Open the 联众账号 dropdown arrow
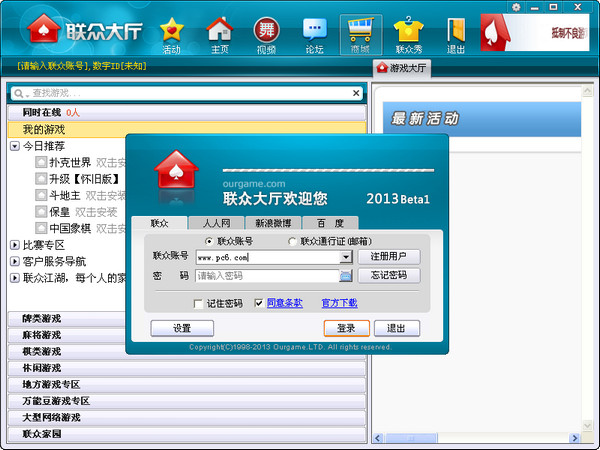Image resolution: width=600 pixels, height=450 pixels. [346, 257]
